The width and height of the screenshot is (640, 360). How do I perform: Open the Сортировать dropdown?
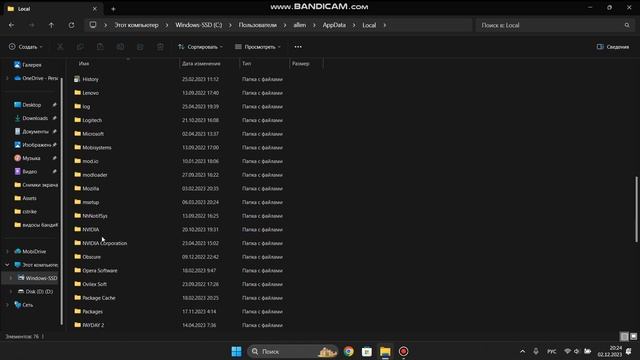(x=200, y=47)
